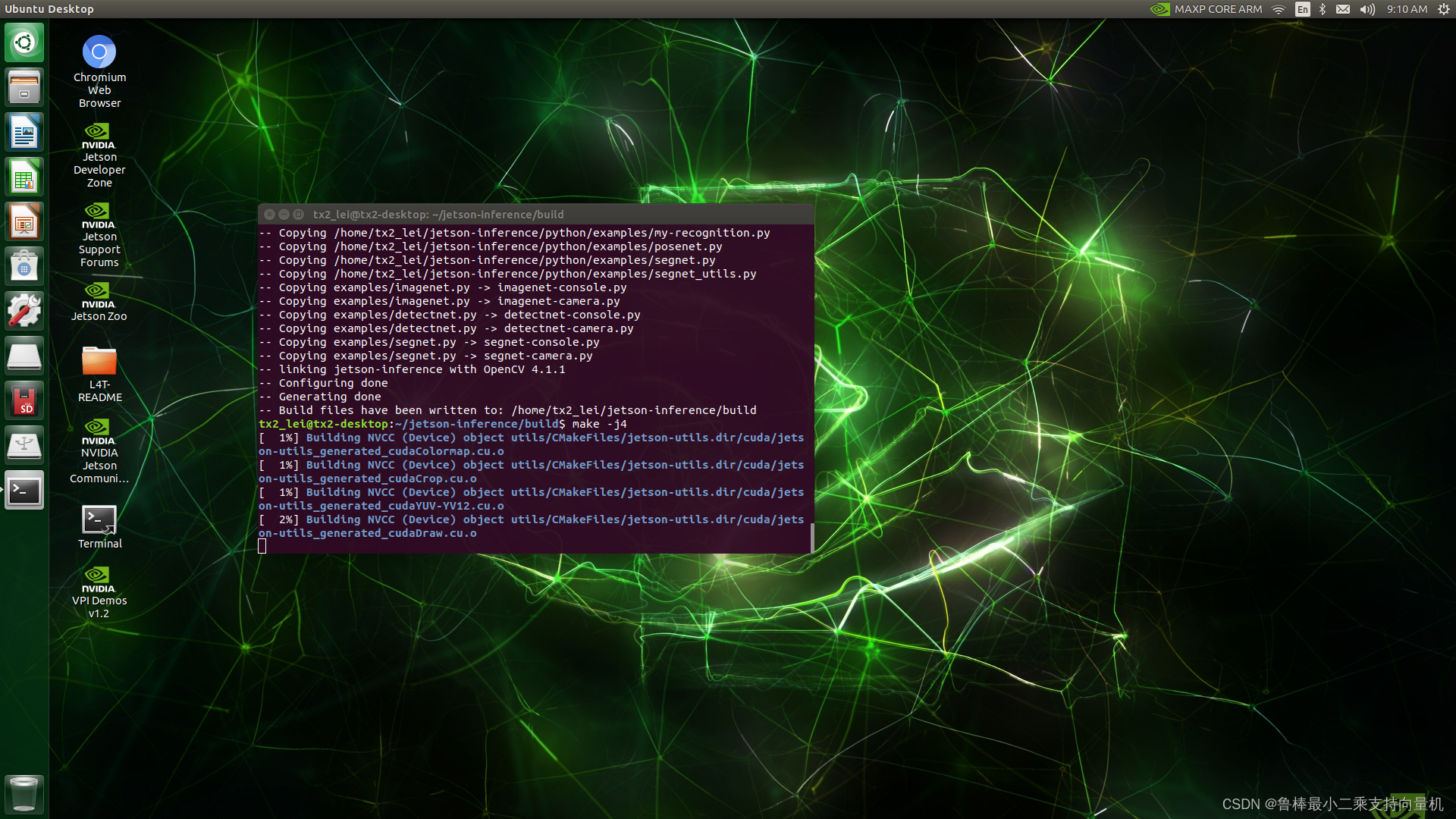Open NVIDIA Jetson Developer Zone shortcut
Viewport: 1456px width, 819px height.
[x=99, y=155]
